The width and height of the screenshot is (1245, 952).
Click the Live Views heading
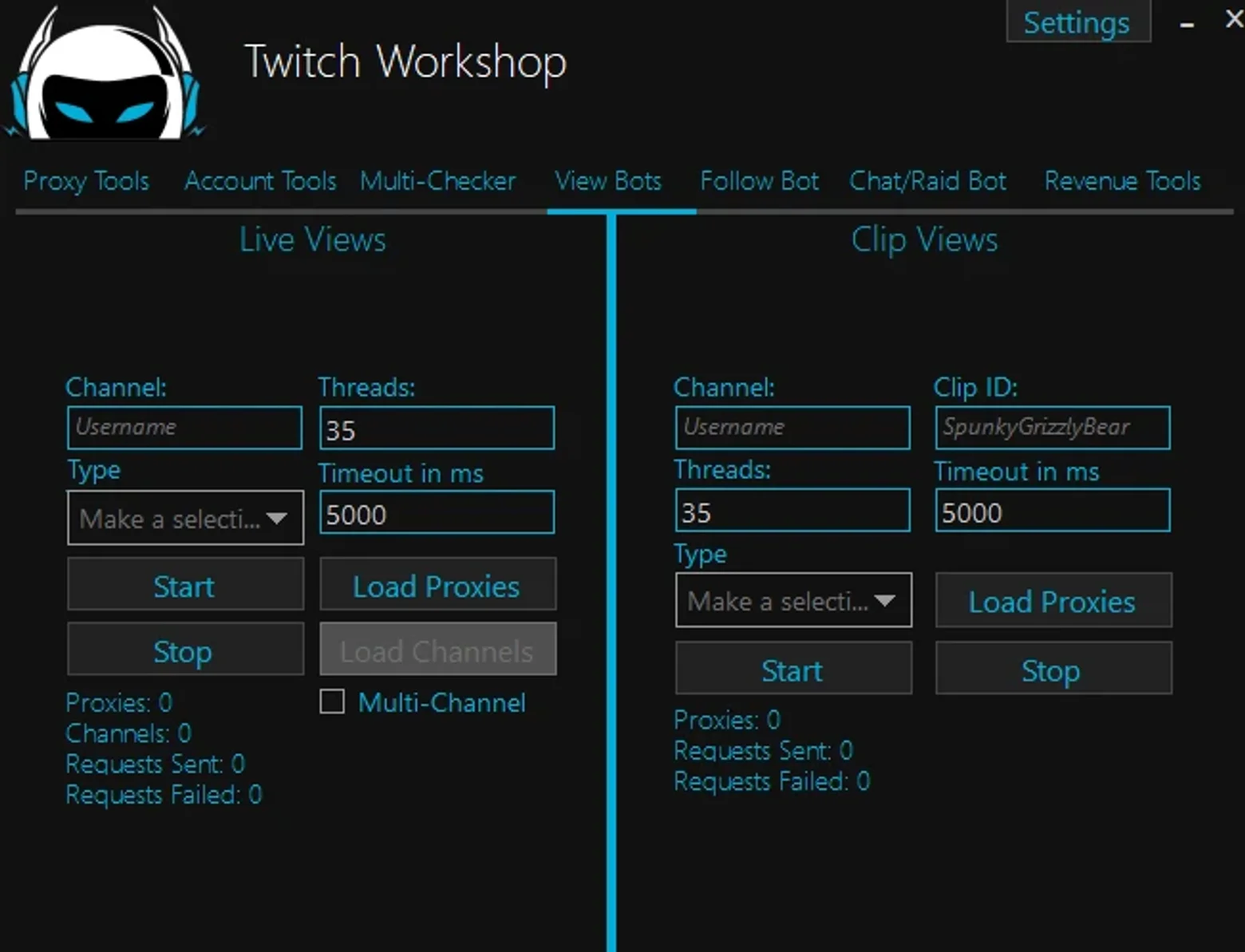313,239
